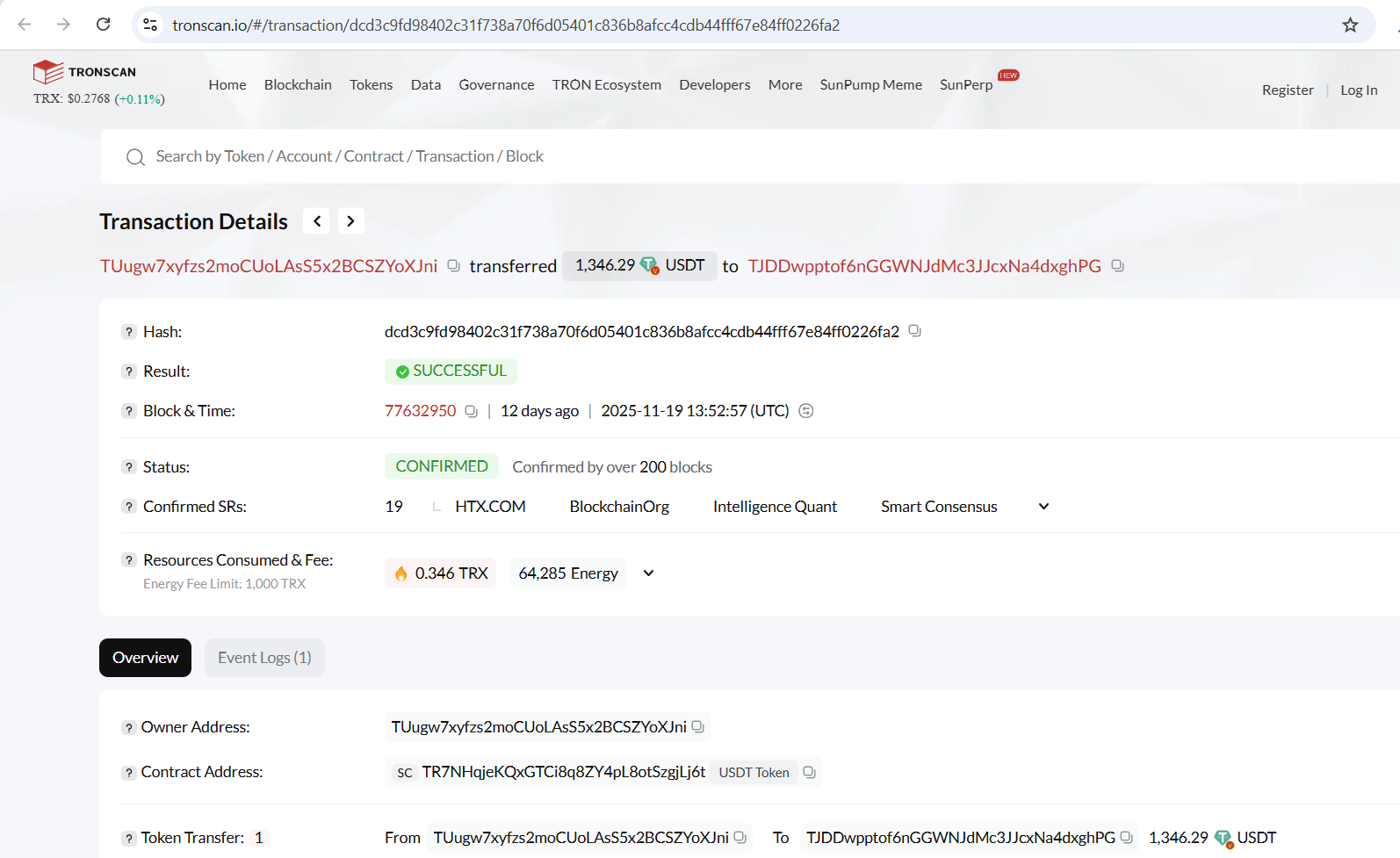Click the Owner Address help icon
Screen dimensions: 1400x858
[129, 728]
